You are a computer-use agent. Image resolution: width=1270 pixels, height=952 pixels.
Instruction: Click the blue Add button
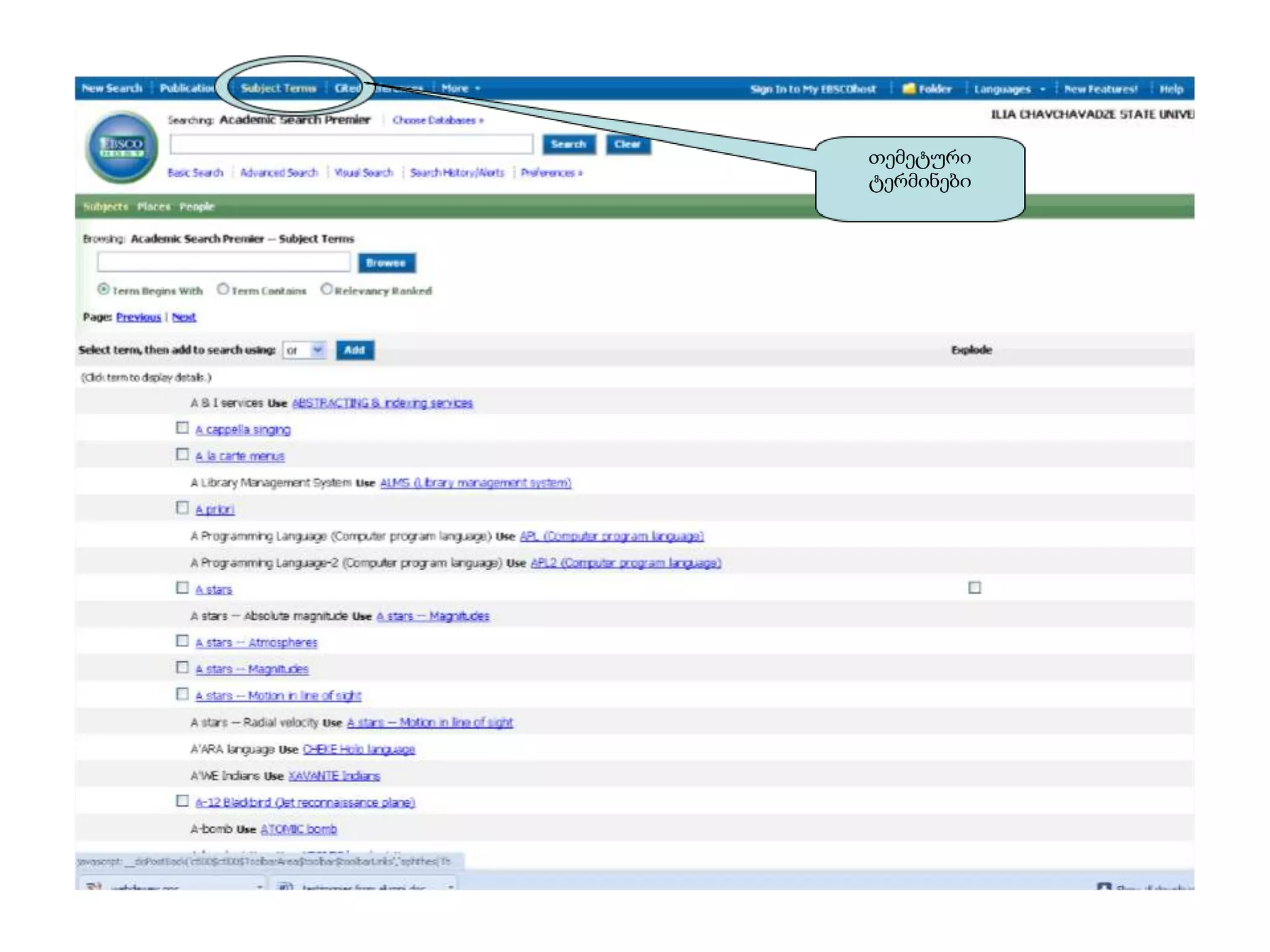tap(355, 350)
